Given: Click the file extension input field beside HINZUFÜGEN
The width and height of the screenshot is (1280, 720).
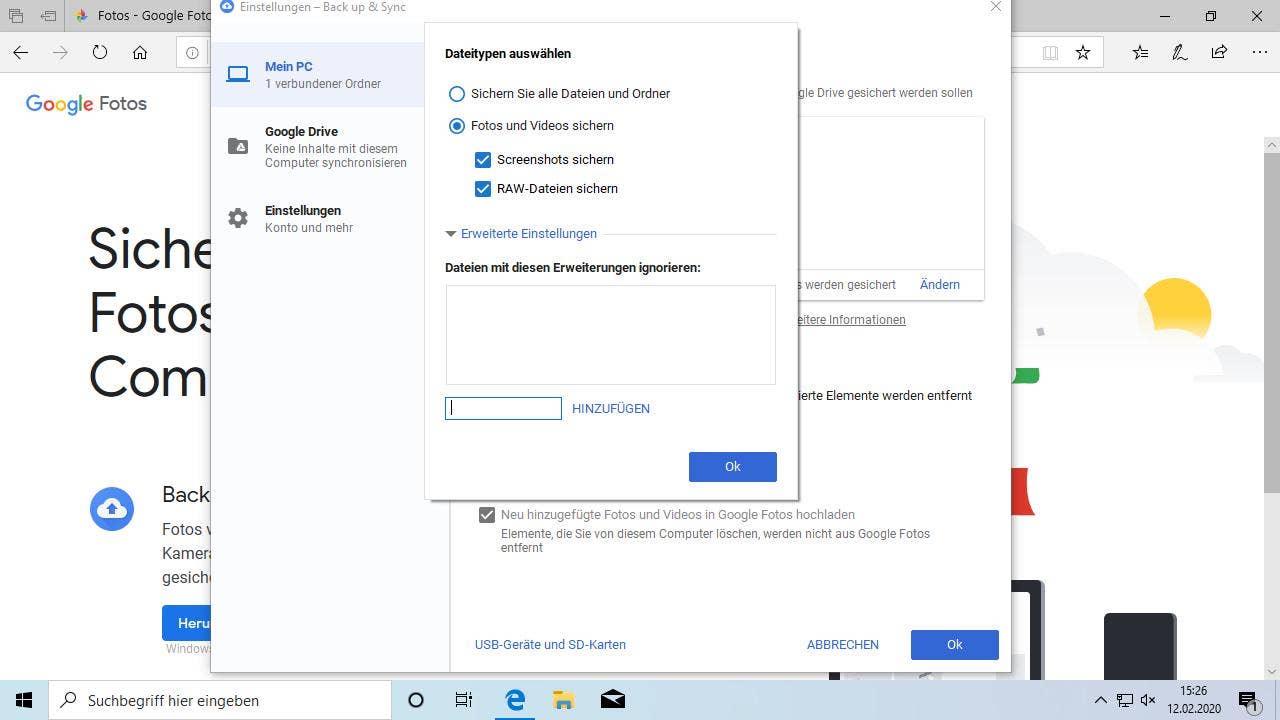Looking at the screenshot, I should [x=503, y=408].
